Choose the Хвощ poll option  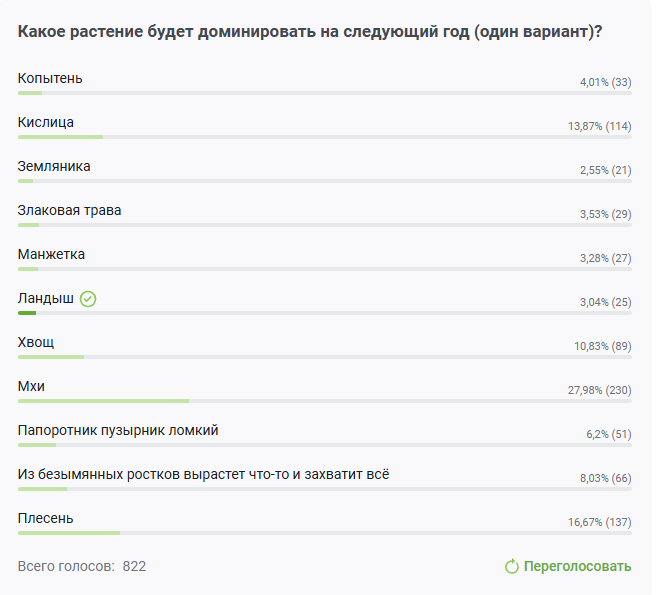pos(36,342)
